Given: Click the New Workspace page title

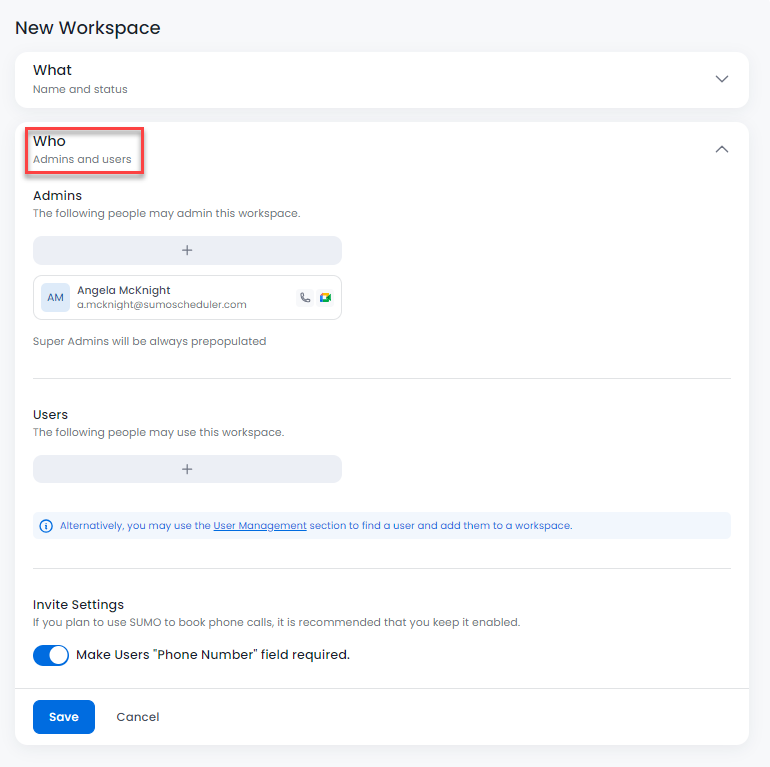Looking at the screenshot, I should (87, 28).
